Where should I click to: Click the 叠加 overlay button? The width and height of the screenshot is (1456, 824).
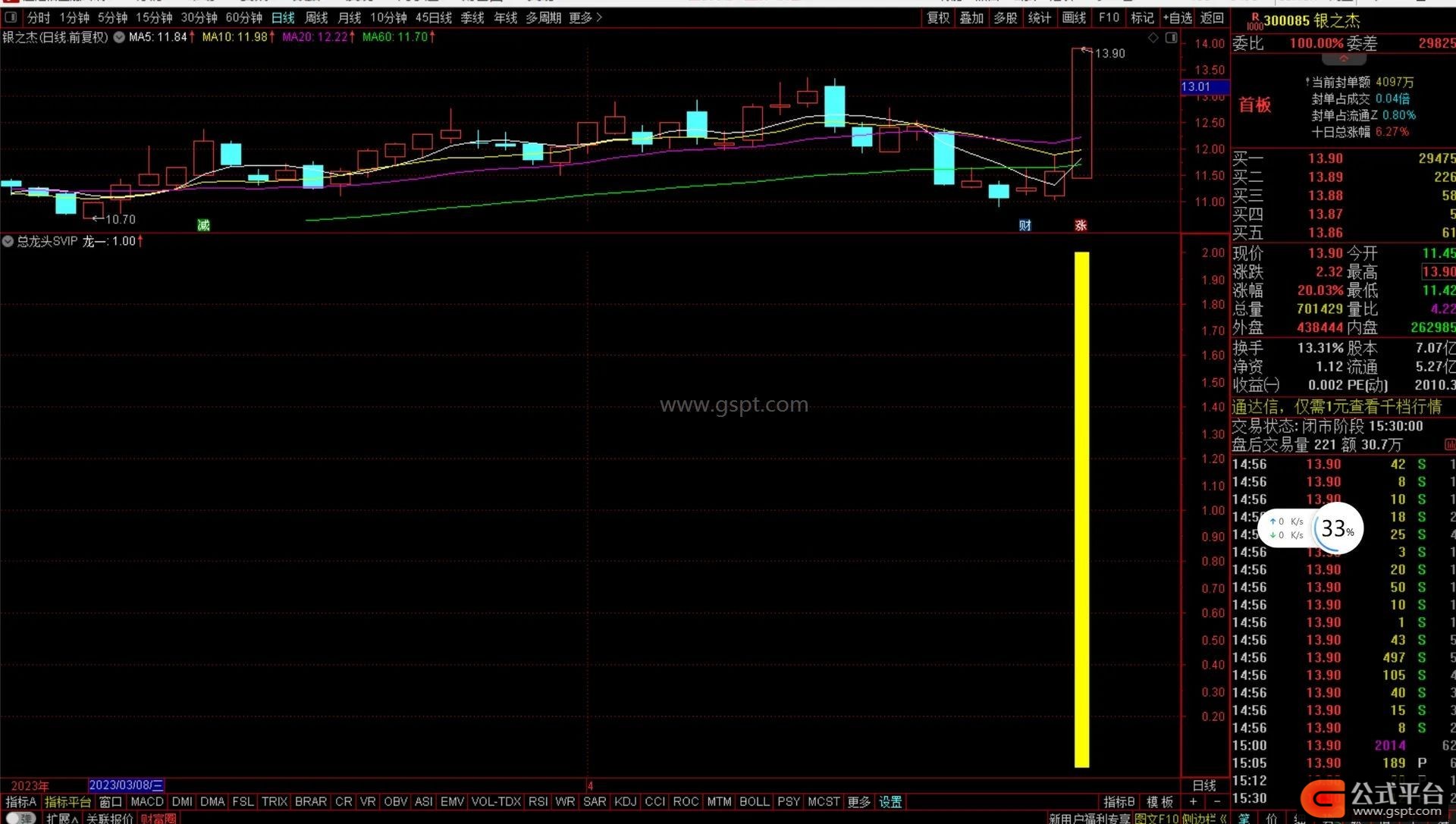click(971, 17)
